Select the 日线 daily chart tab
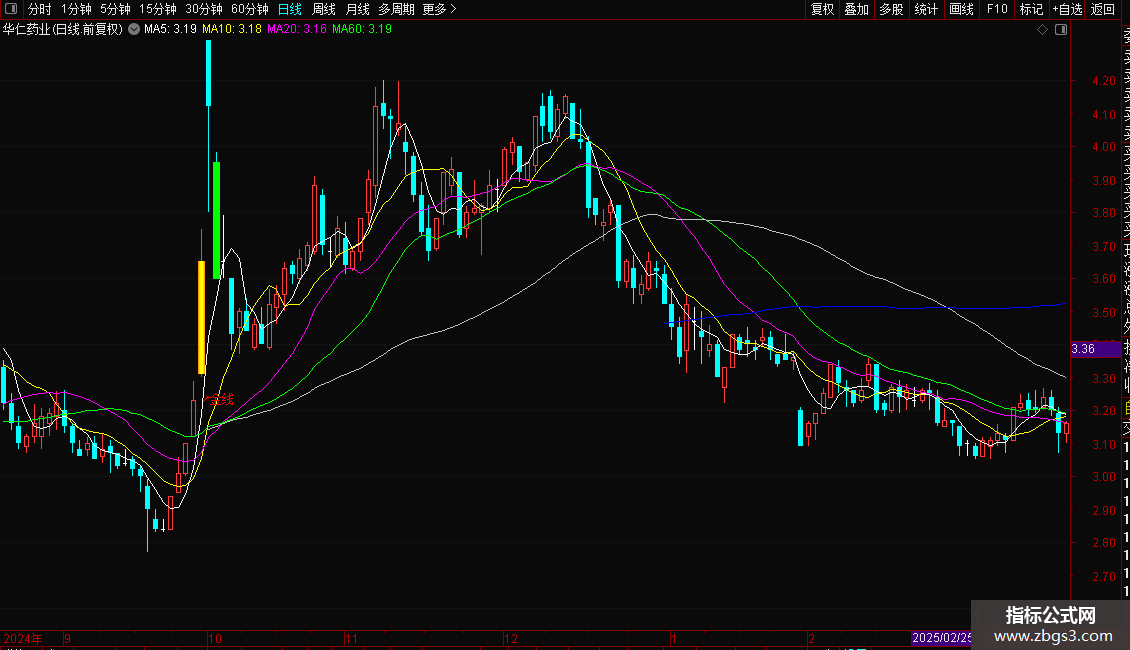Screen dimensions: 1130x650 [x=290, y=9]
